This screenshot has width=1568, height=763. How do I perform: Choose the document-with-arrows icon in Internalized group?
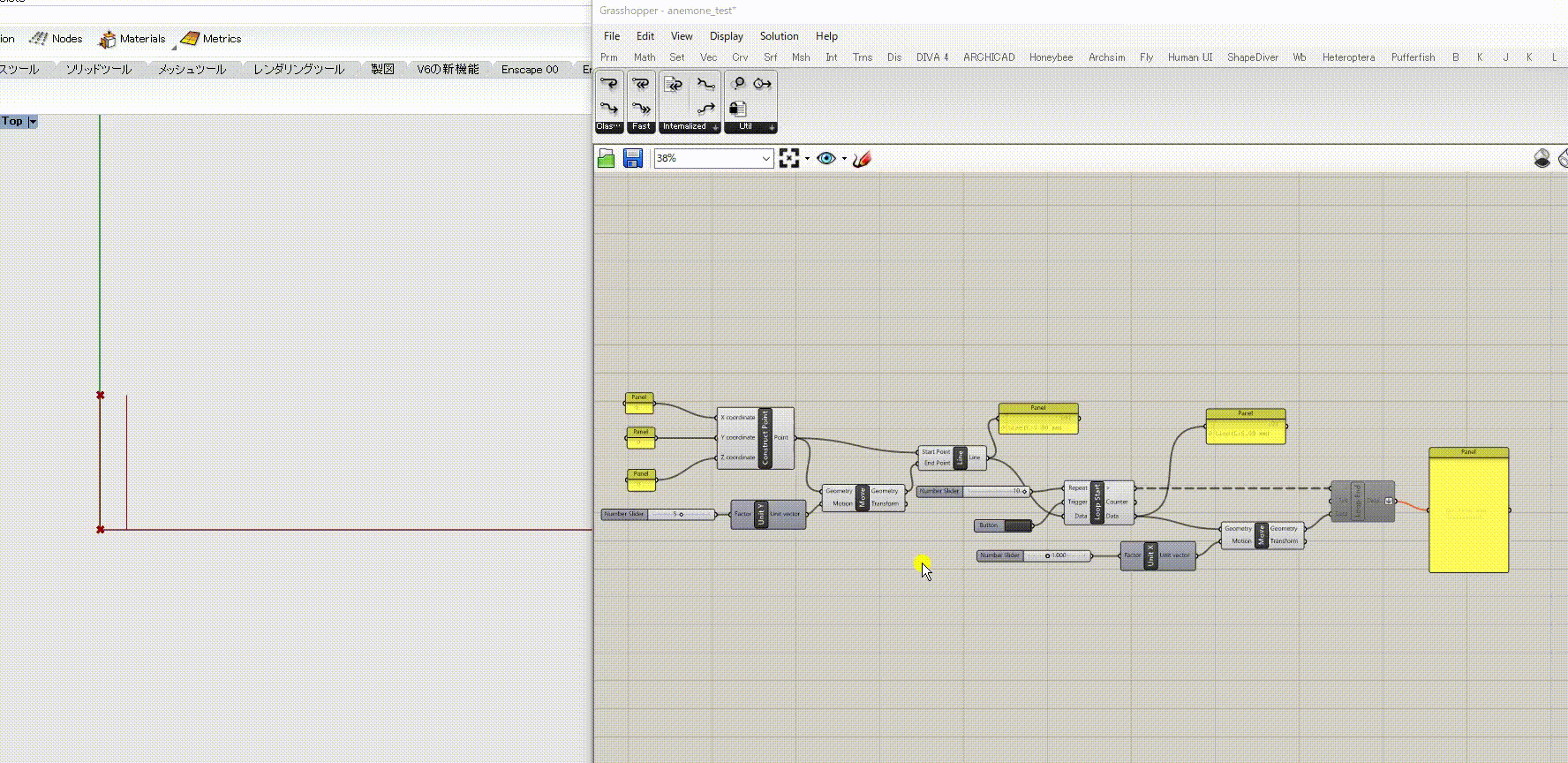674,84
